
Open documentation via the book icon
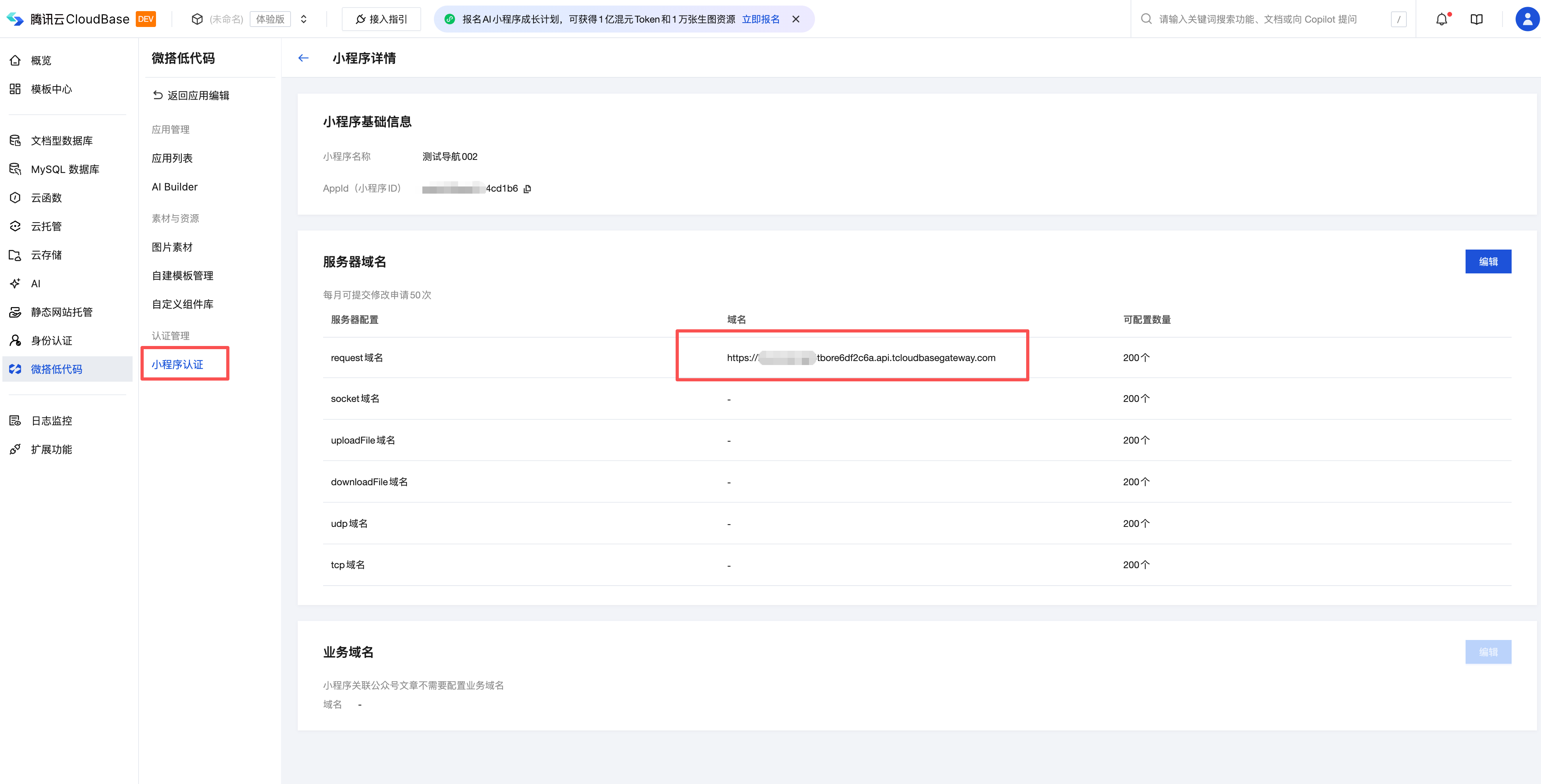coord(1476,19)
